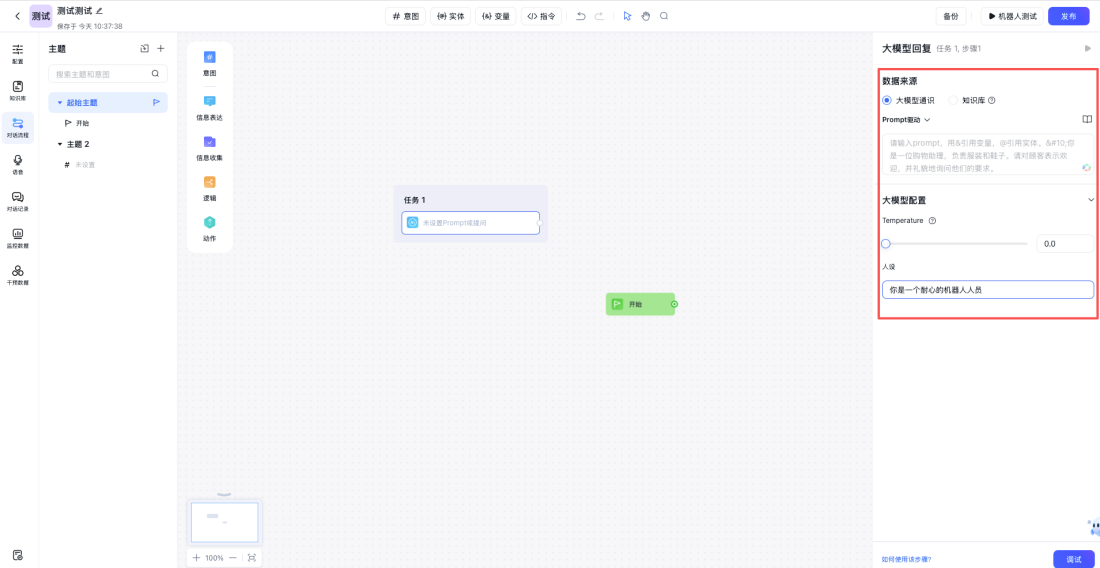
Task: Select the 未设置Prompt step in 任务 1
Action: tap(471, 222)
